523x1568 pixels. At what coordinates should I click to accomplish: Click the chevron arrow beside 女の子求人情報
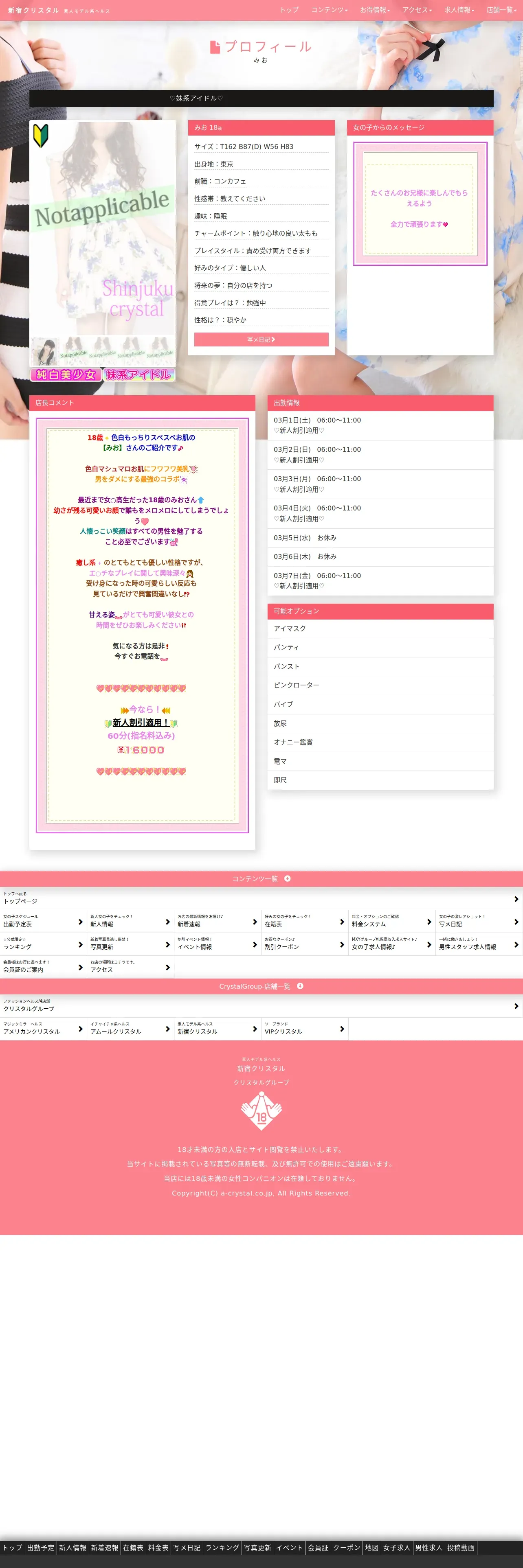(429, 944)
